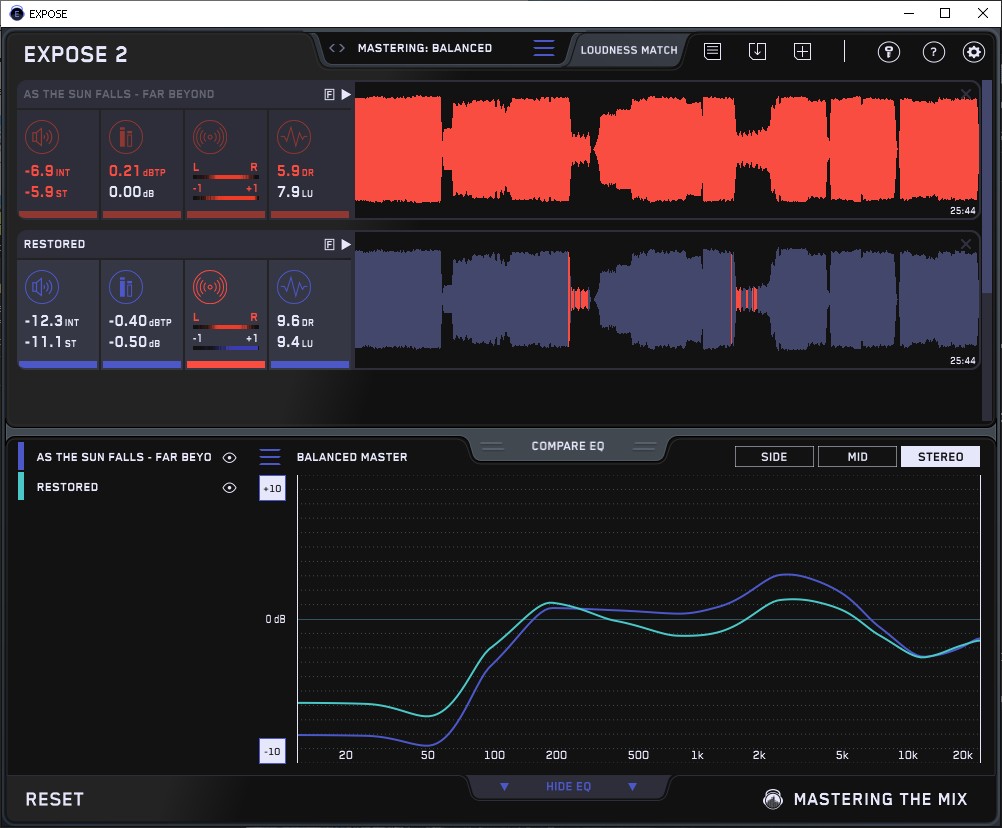Click the Reset button
The height and width of the screenshot is (828, 1002).
(54, 799)
